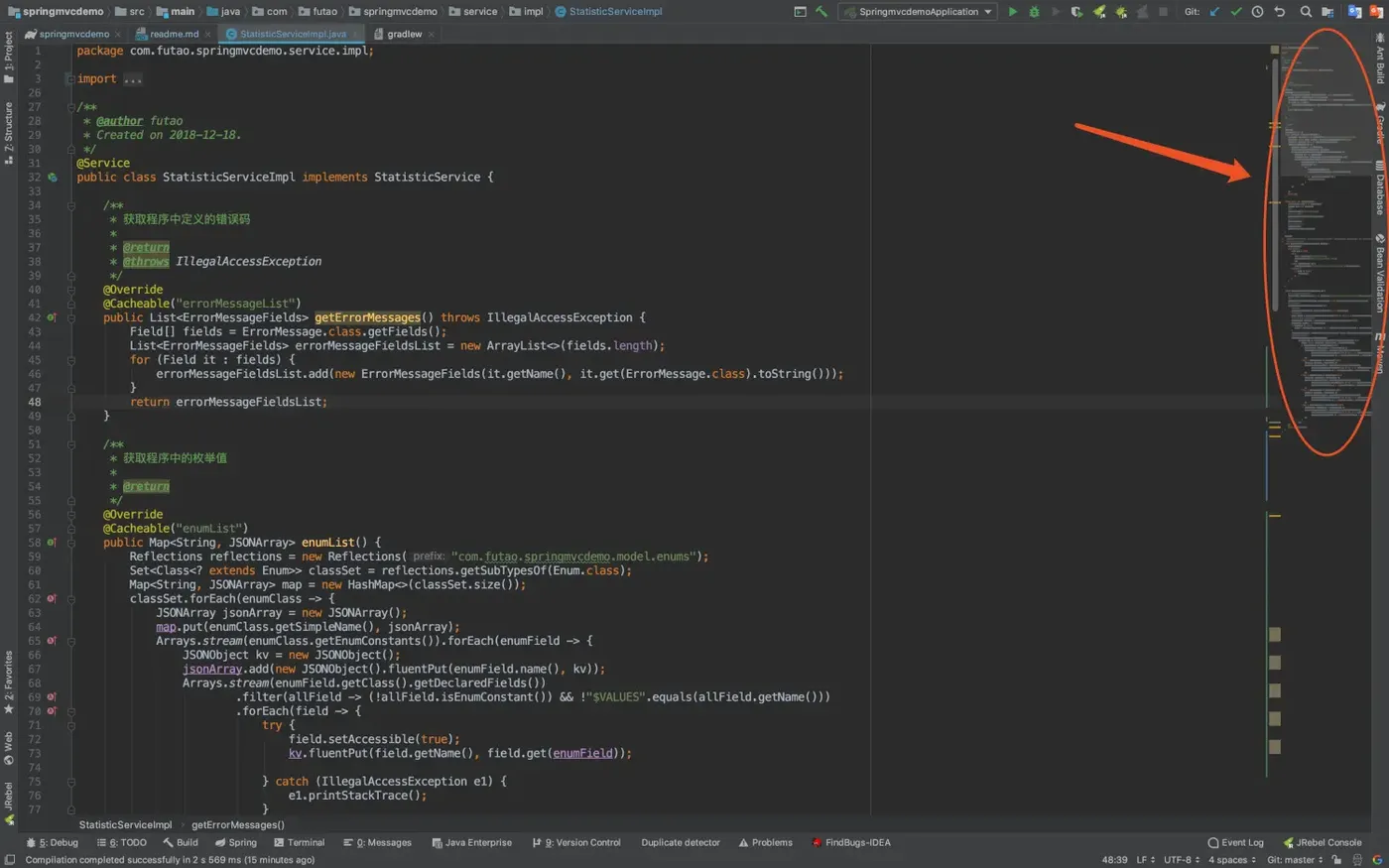Open Search Everywhere magnifier icon
This screenshot has height=868, width=1389.
click(x=1306, y=12)
